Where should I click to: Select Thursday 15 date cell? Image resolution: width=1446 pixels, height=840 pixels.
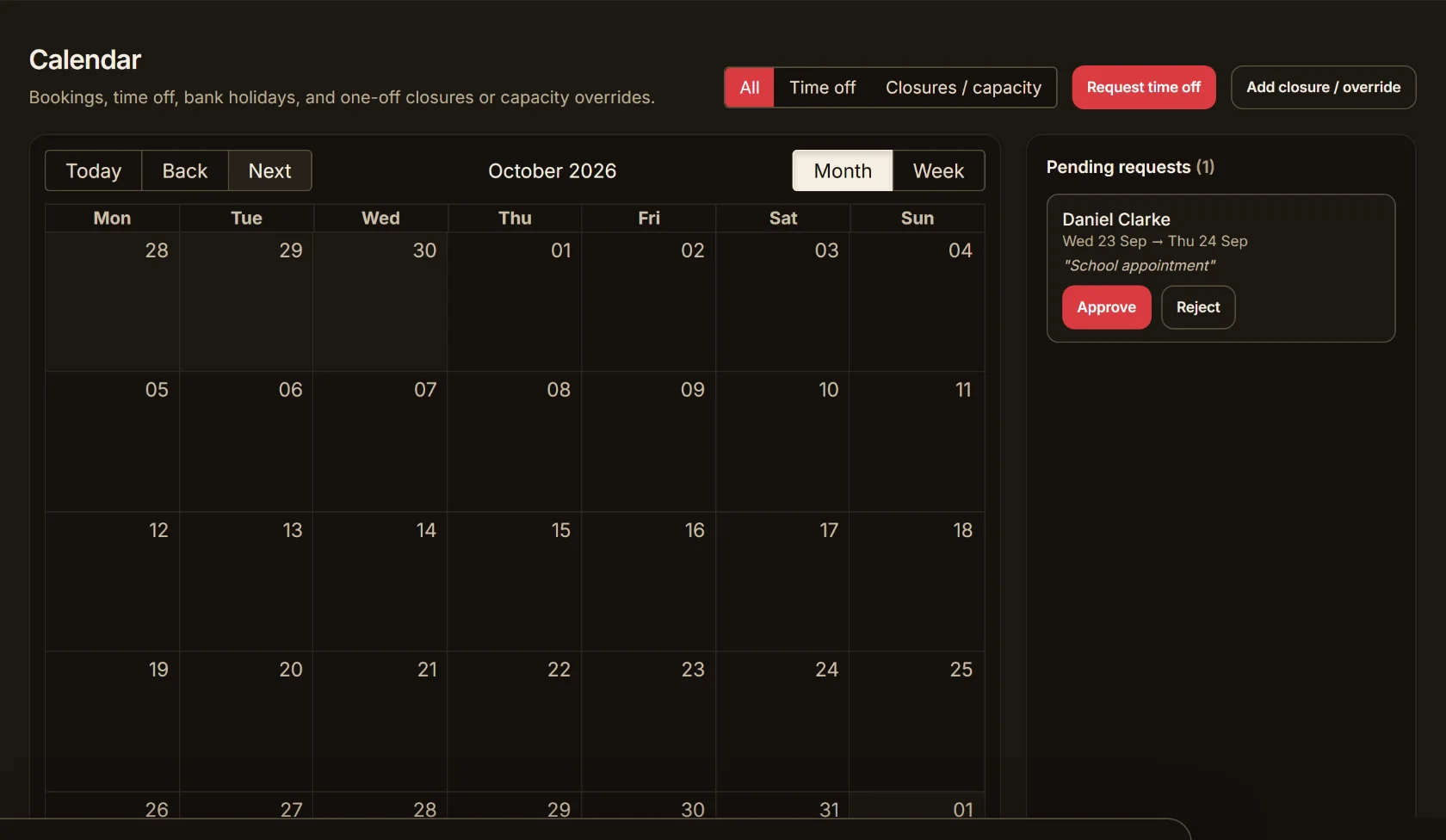coord(515,582)
